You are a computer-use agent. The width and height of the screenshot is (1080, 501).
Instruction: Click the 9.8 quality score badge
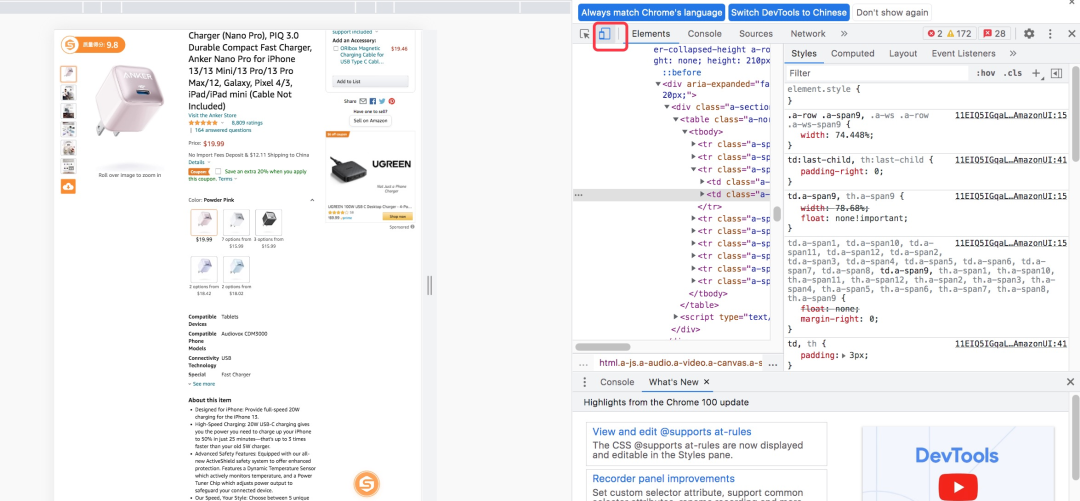point(93,45)
